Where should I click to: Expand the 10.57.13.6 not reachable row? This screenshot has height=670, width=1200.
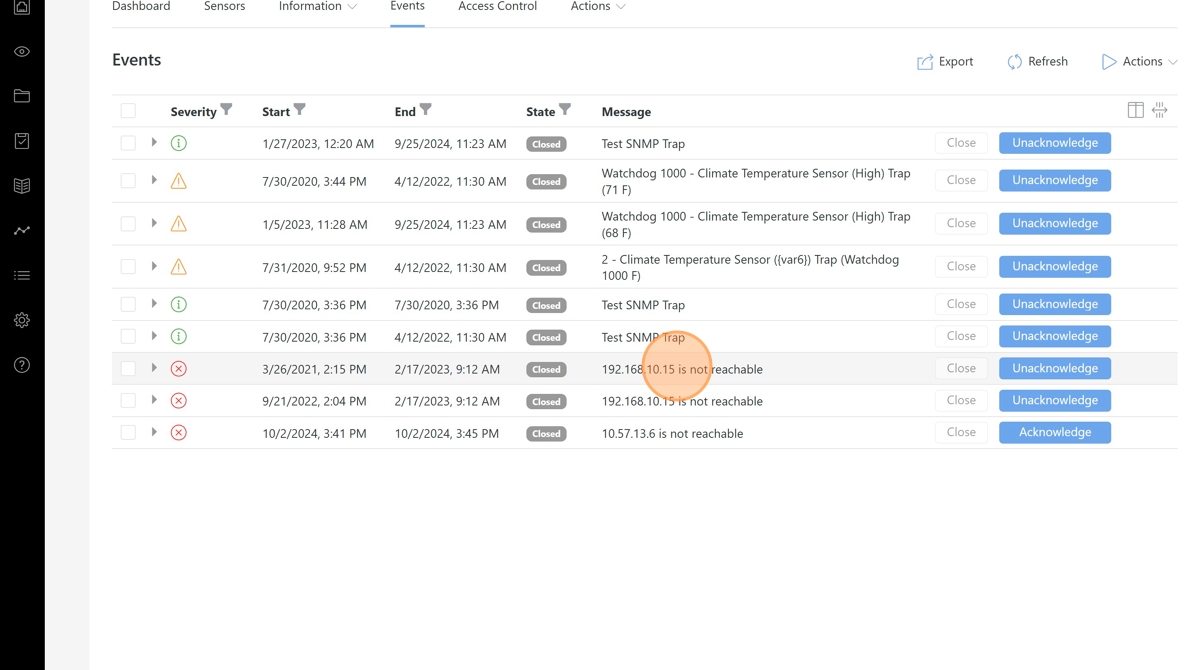pos(154,433)
